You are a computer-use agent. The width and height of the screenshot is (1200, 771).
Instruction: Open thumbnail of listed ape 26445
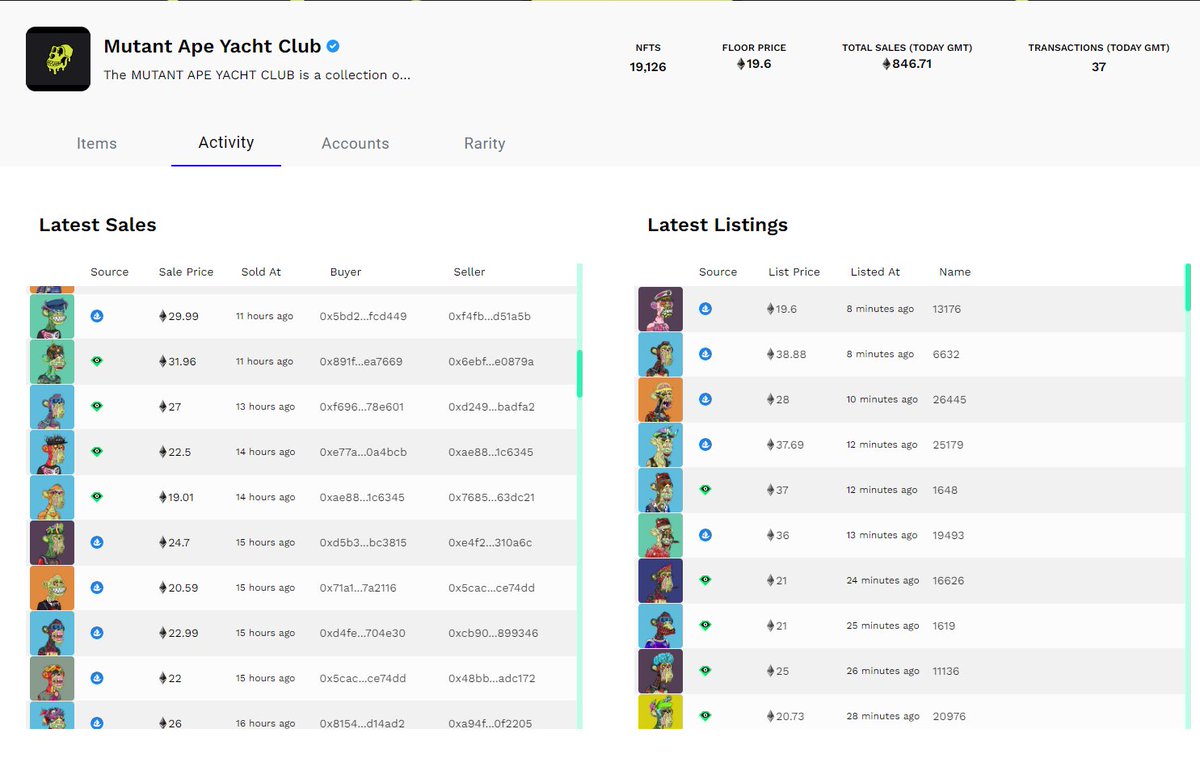pos(660,399)
